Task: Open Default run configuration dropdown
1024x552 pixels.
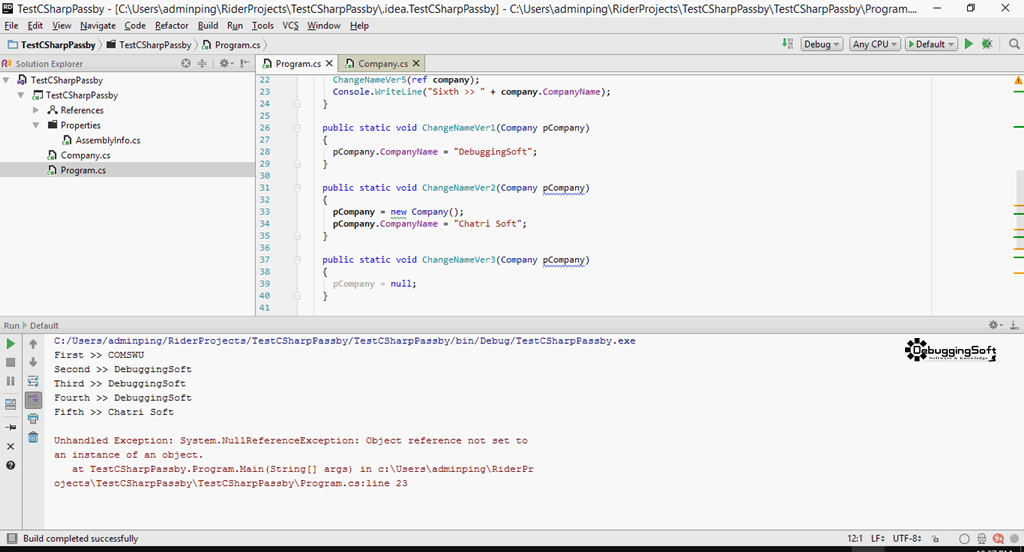Action: click(931, 44)
